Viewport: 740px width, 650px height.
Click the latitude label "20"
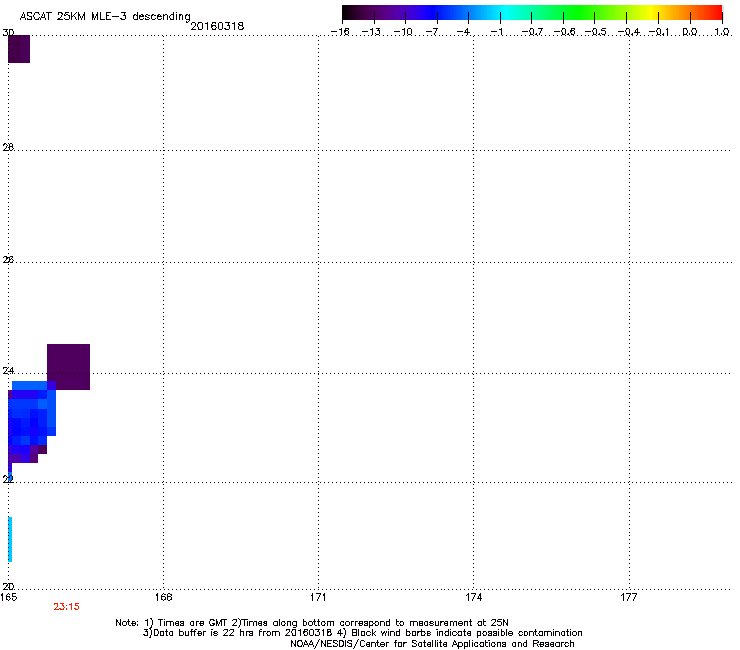pos(8,586)
